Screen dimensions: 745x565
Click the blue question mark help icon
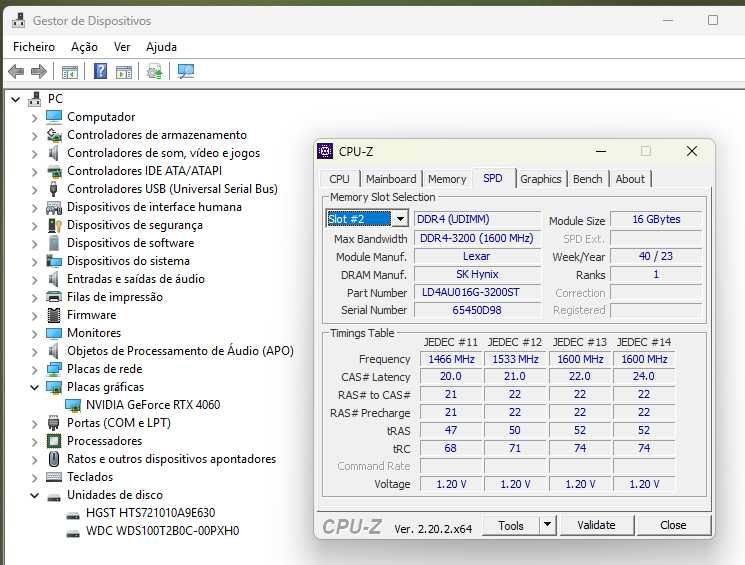(x=100, y=72)
